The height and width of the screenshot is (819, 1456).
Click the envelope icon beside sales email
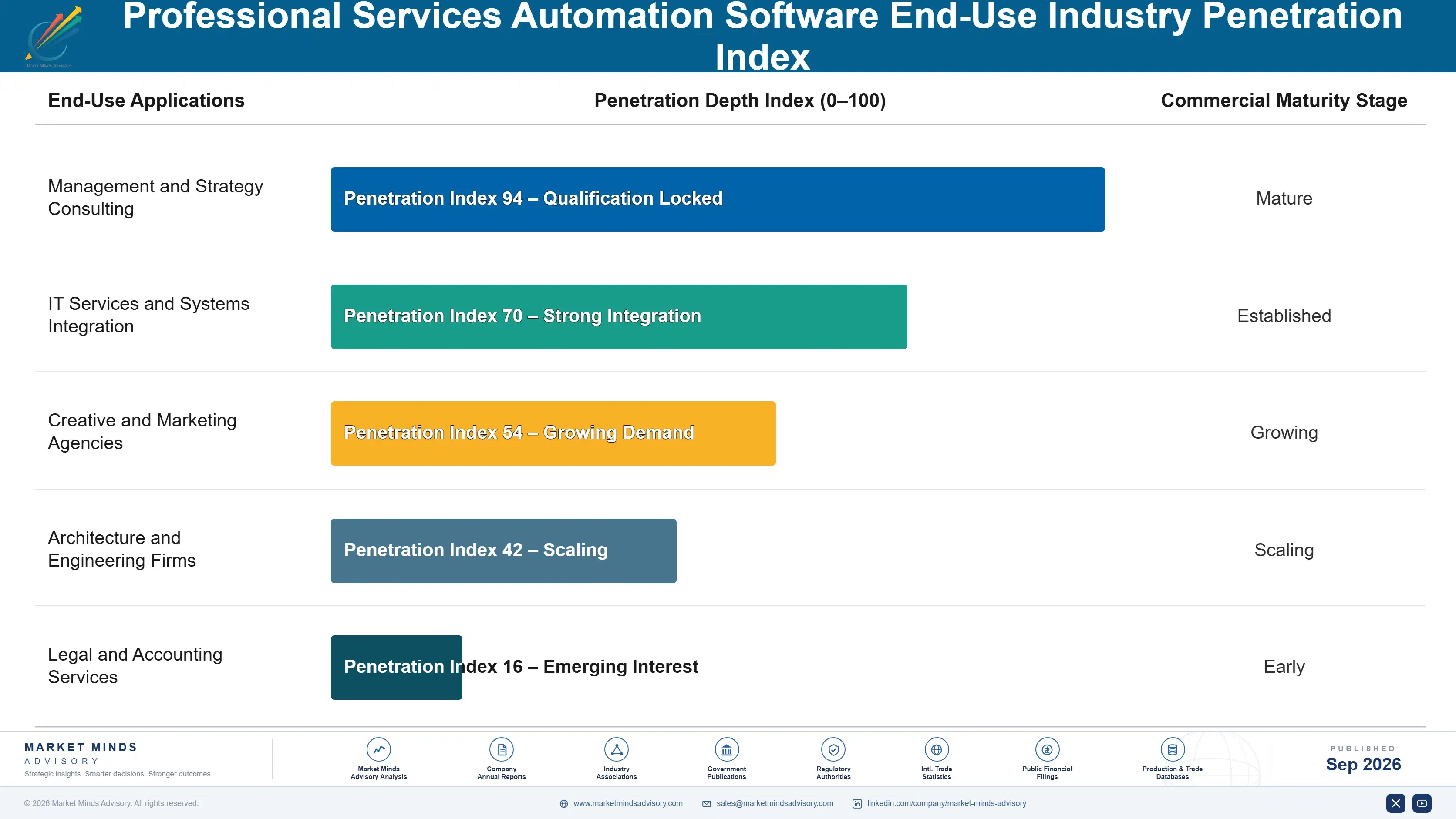[x=707, y=804]
